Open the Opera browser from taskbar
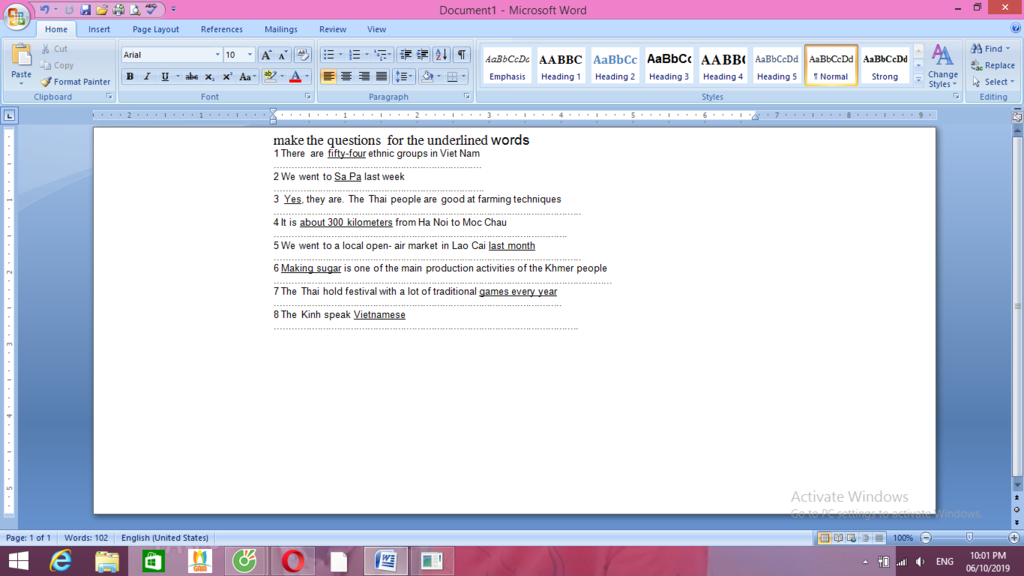 (x=293, y=561)
